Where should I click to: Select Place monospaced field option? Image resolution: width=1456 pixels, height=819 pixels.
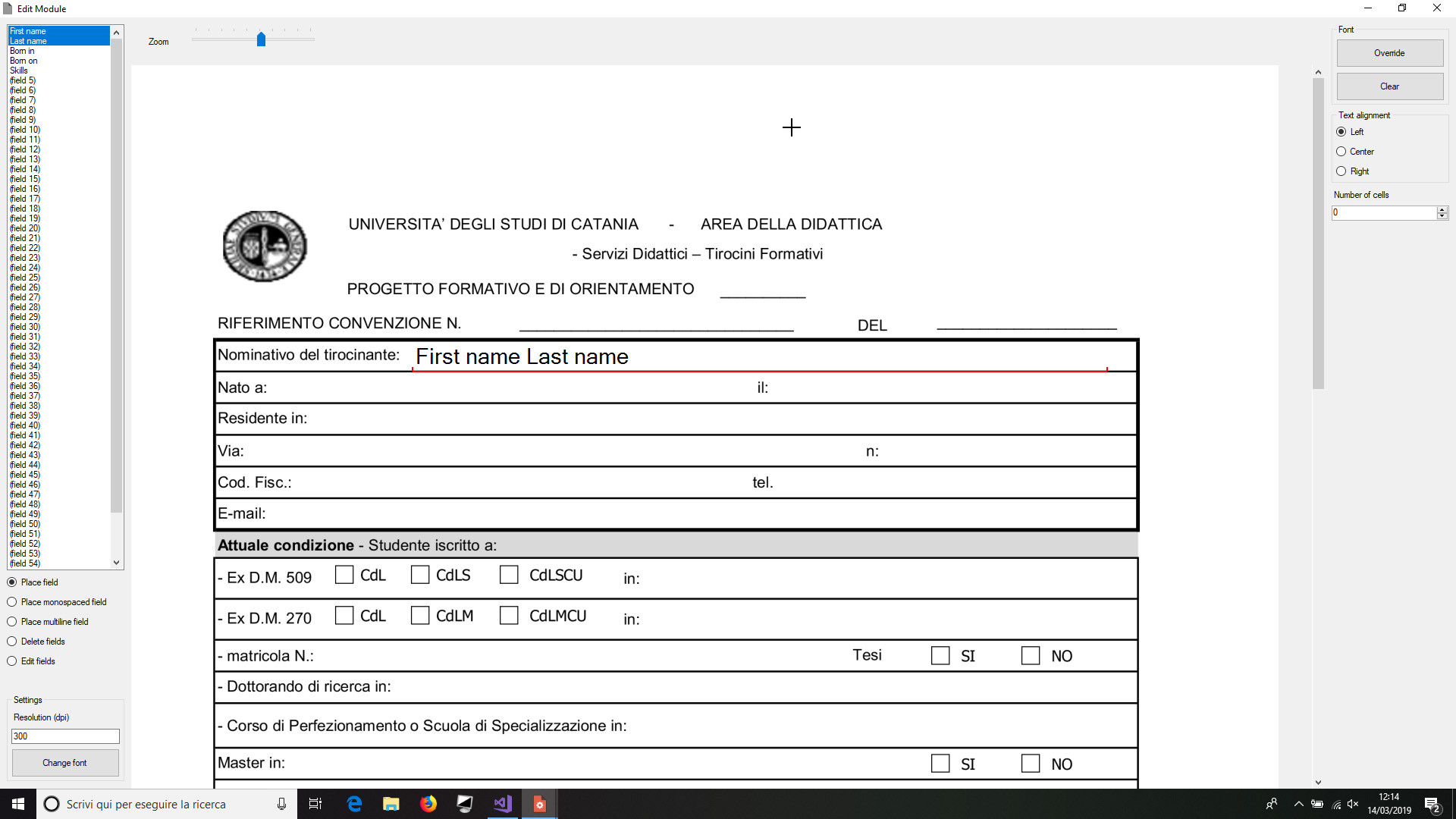tap(57, 602)
